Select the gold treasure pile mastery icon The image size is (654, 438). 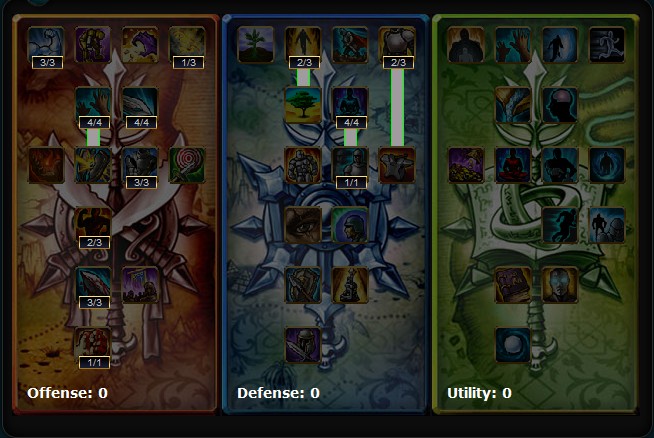coord(466,165)
